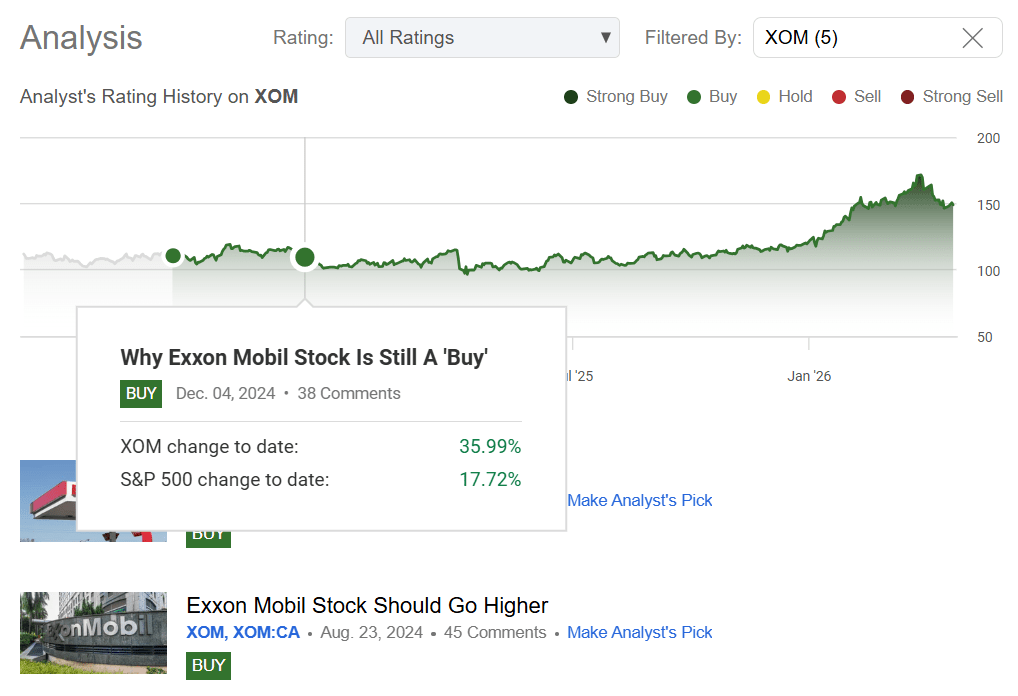1018x696 pixels.
Task: Toggle Hold yellow legend dot
Action: point(764,97)
